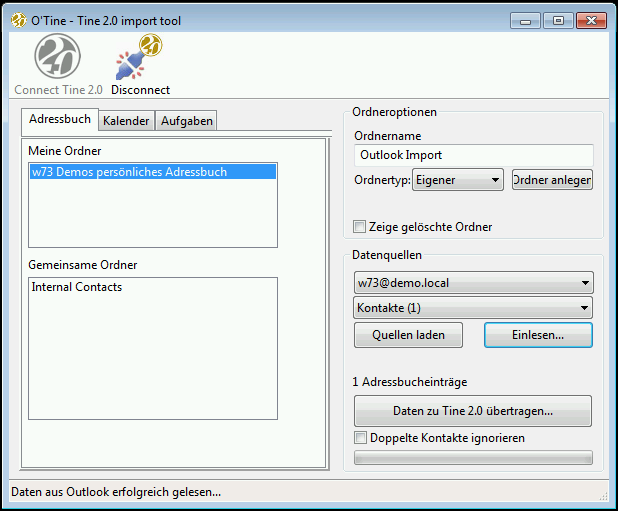Maximize the O'Tine import tool window
The image size is (618, 511).
click(x=557, y=20)
